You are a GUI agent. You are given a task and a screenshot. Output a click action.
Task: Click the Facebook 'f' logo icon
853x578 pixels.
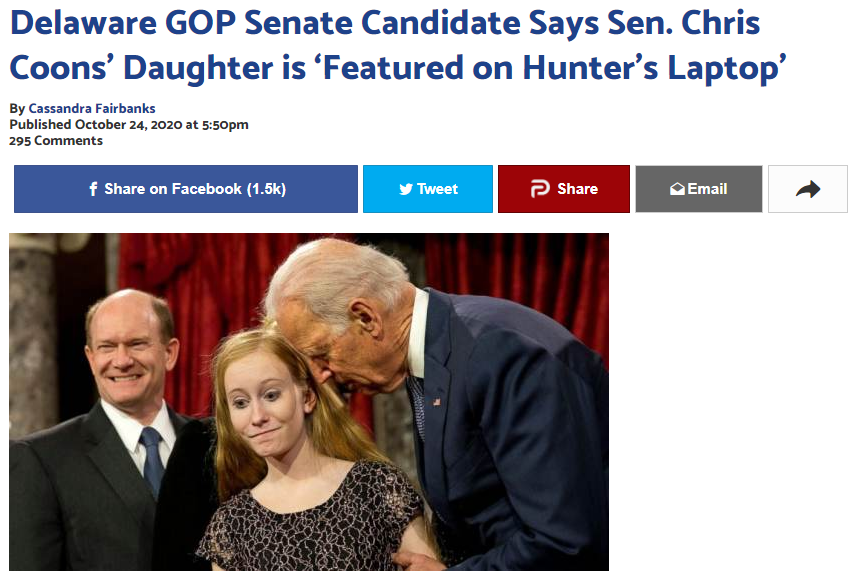point(93,189)
